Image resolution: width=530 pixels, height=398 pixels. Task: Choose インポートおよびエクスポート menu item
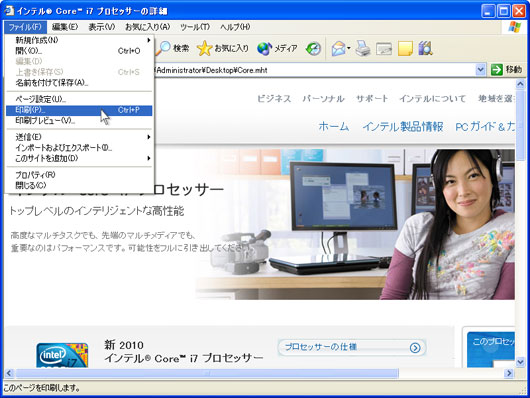79,148
